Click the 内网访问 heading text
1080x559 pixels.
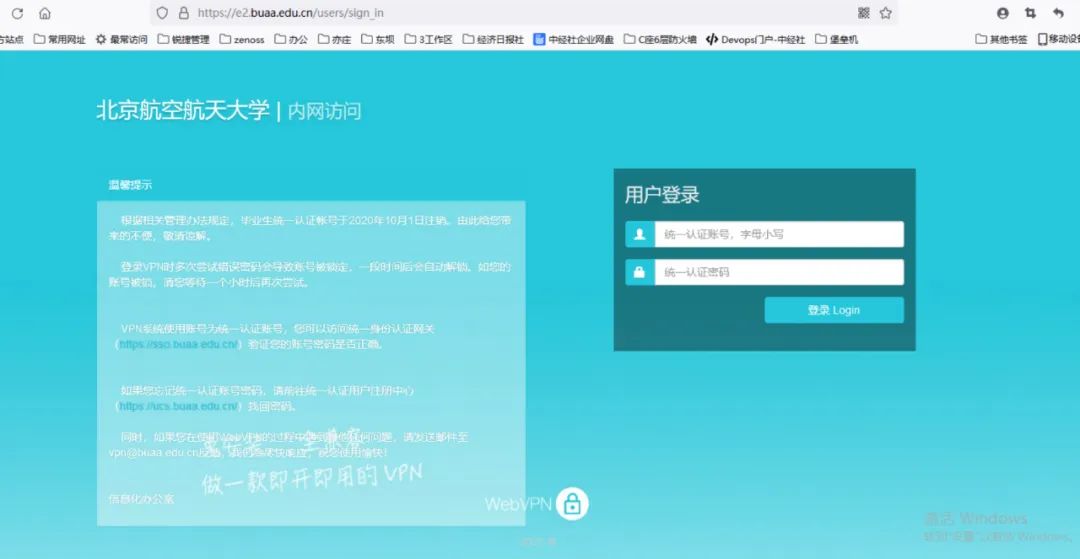(x=324, y=111)
